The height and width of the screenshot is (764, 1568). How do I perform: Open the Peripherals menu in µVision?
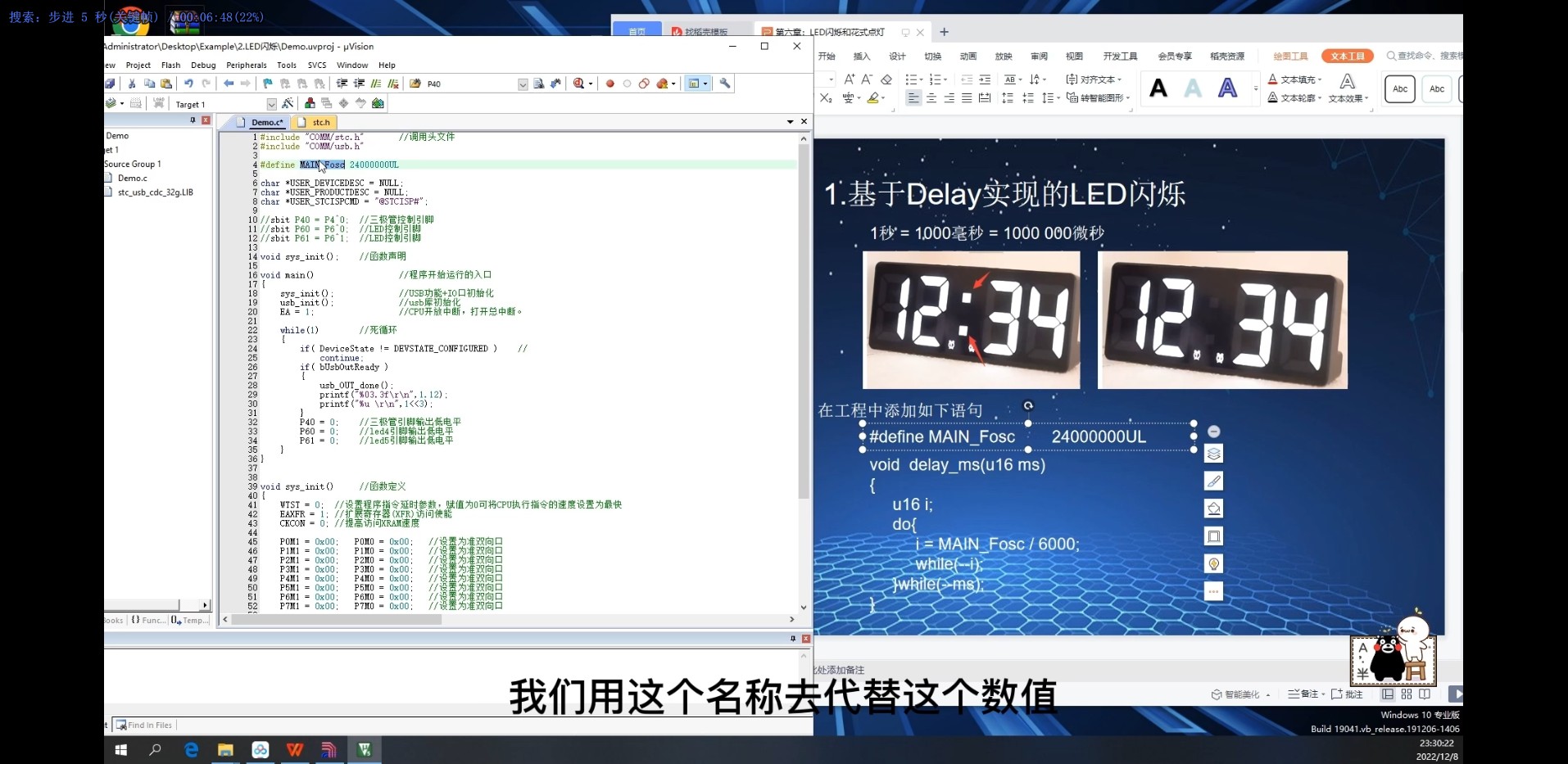[x=247, y=65]
